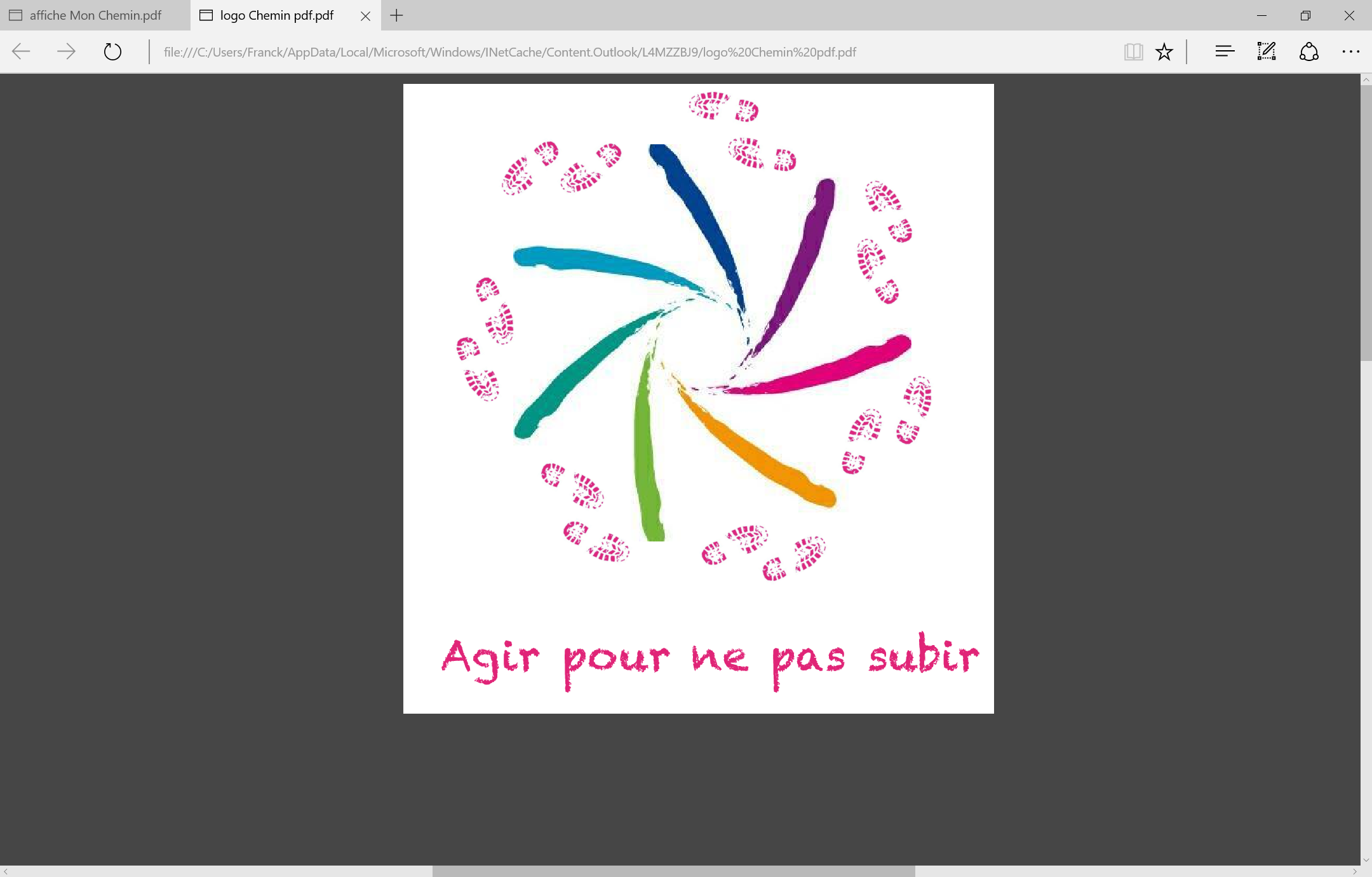
Task: Click the scroll left arrow
Action: [x=6, y=871]
